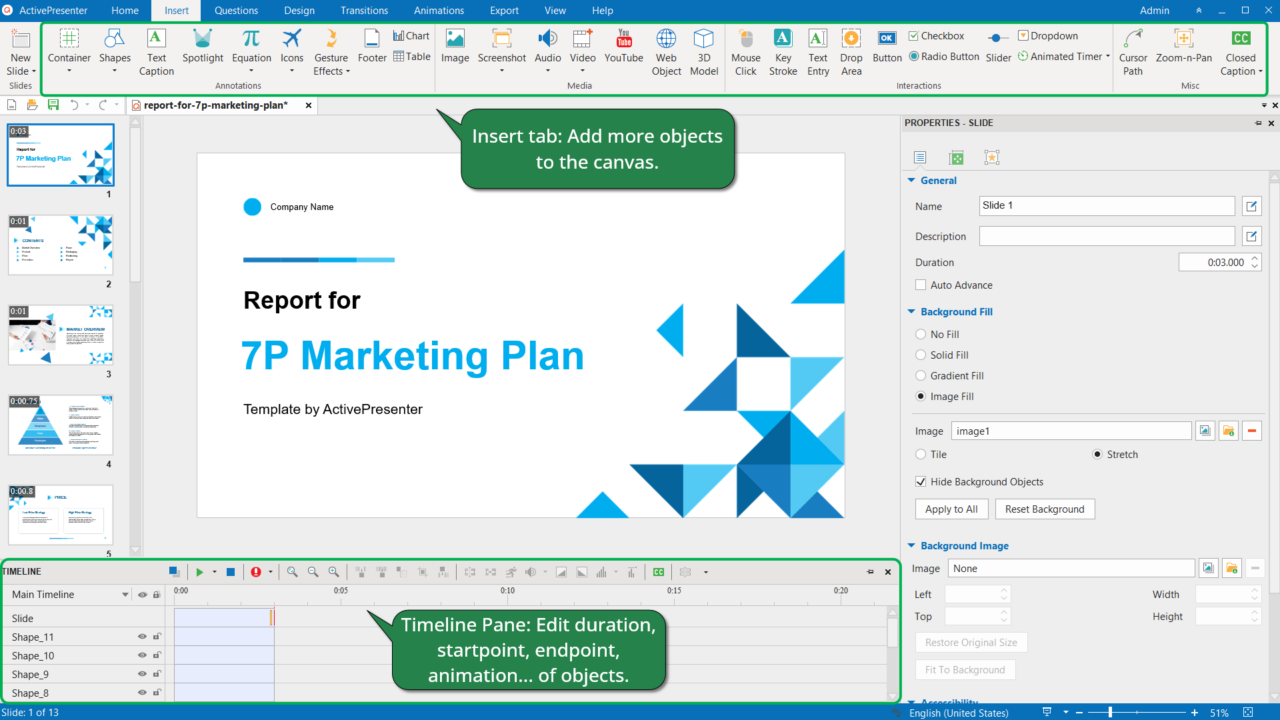The width and height of the screenshot is (1280, 720).
Task: Switch to the Animations tab
Action: [438, 10]
